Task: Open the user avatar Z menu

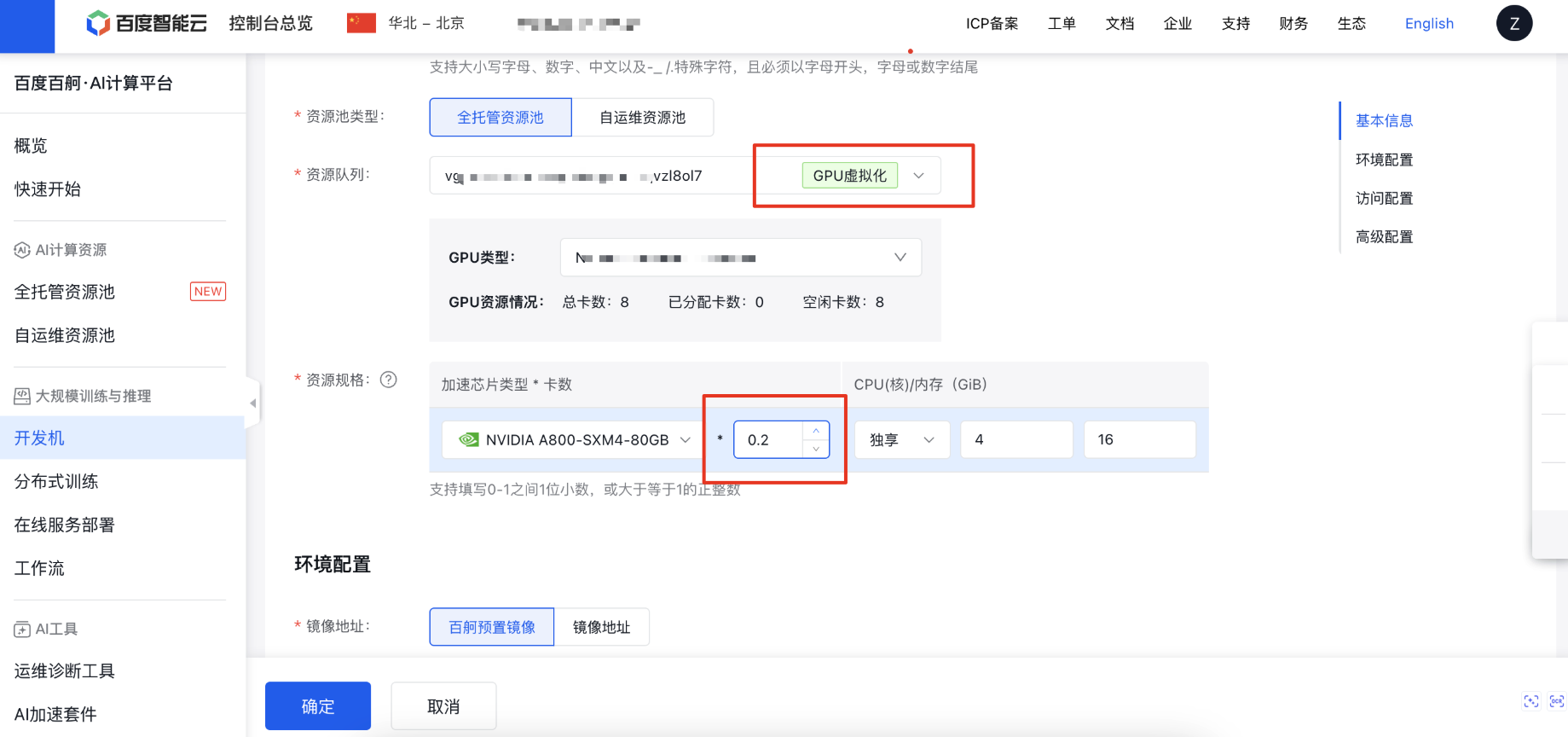Action: coord(1513,23)
